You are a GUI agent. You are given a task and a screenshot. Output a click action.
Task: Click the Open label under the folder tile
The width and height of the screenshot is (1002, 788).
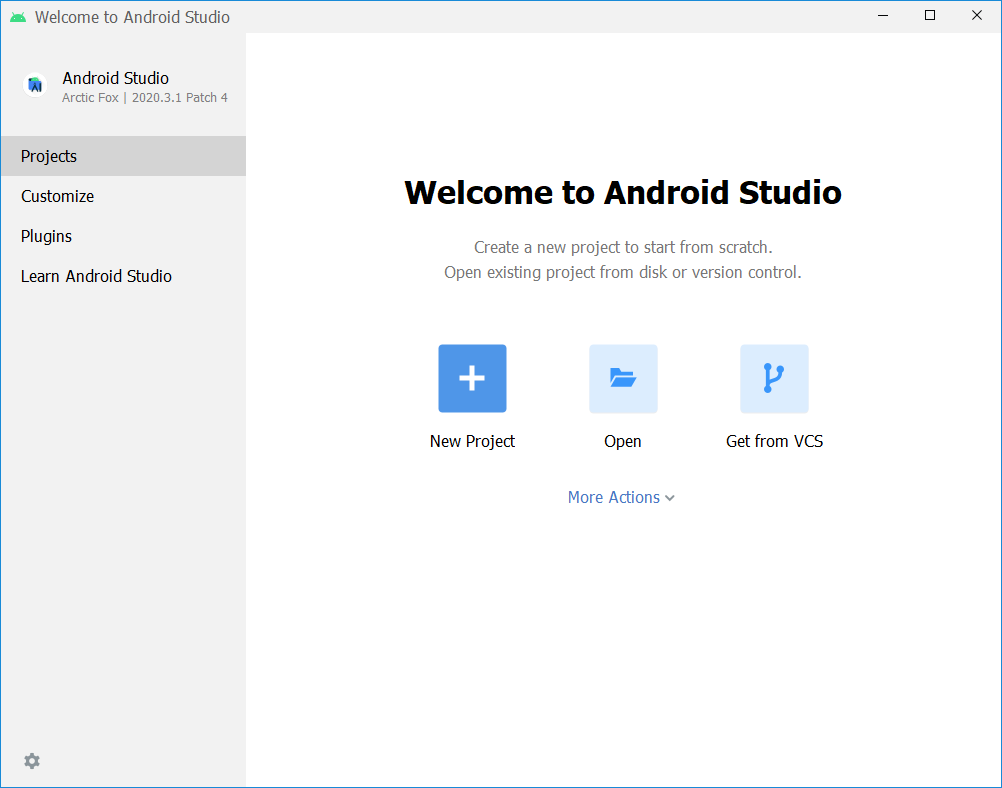(x=622, y=441)
